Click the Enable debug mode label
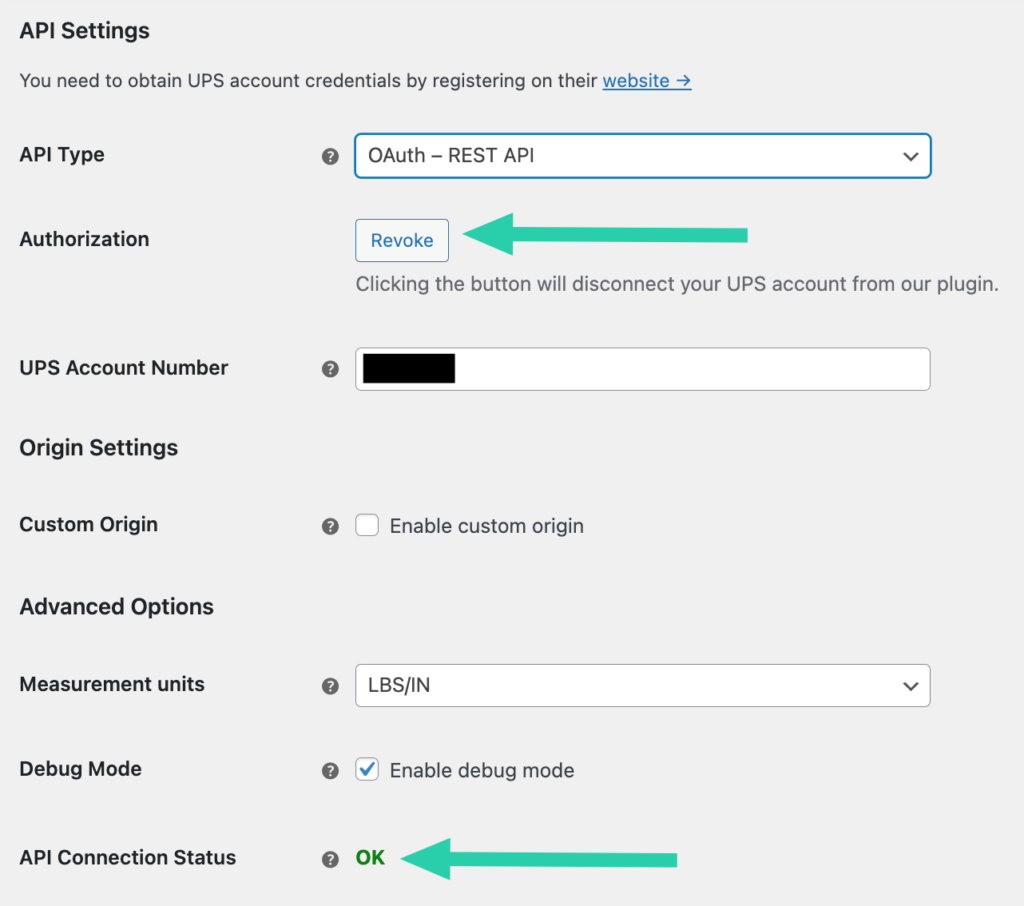The height and width of the screenshot is (906, 1024). pos(482,771)
